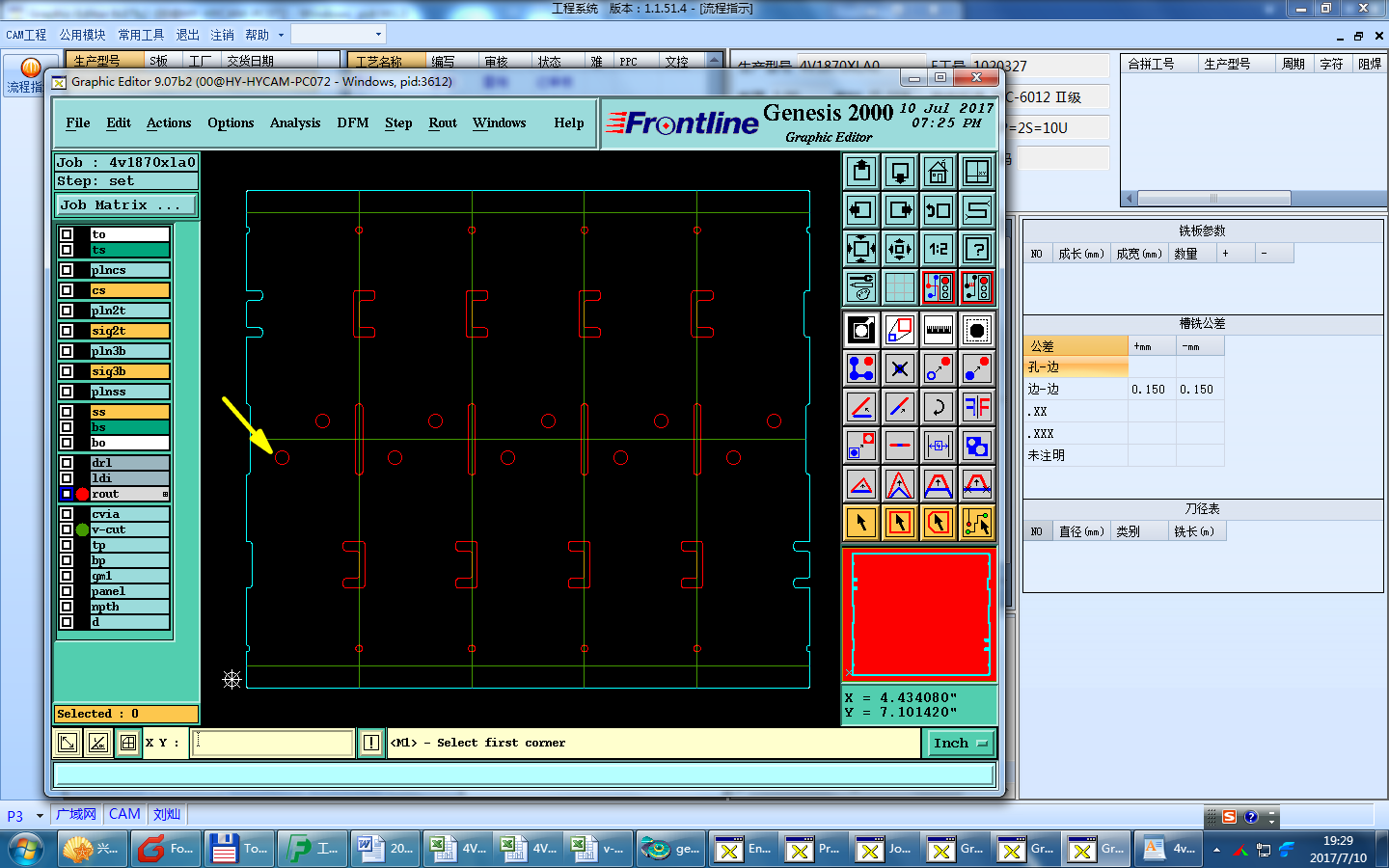Click the 注销 menu item
Viewport: 1389px width, 868px height.
(x=222, y=35)
